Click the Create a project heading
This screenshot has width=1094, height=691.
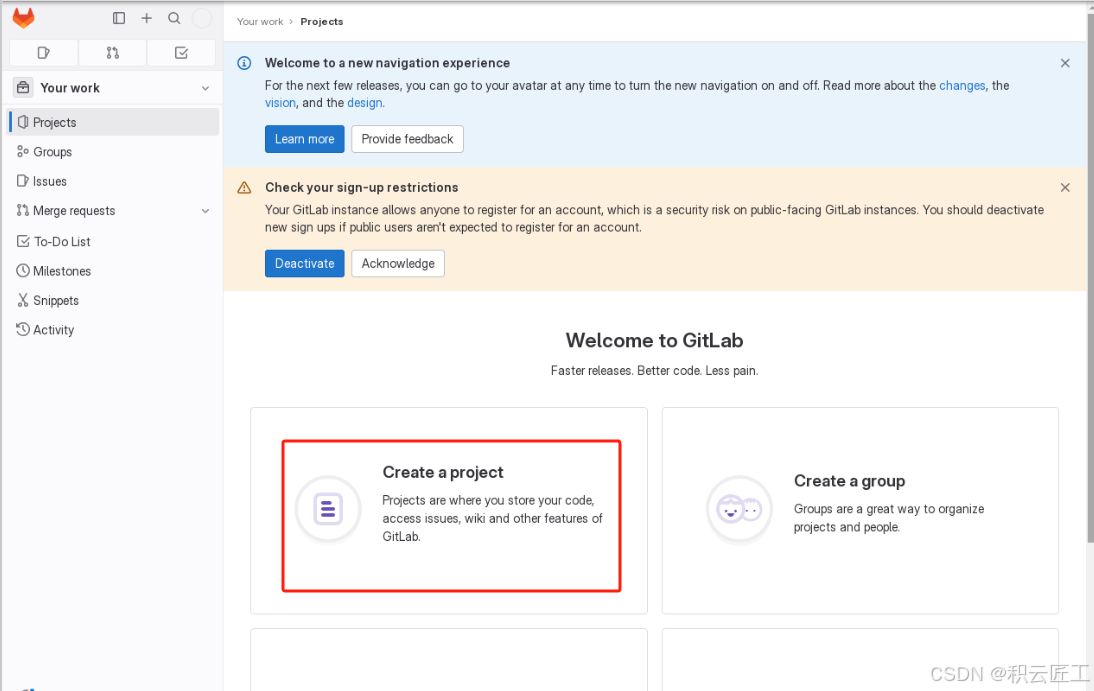[443, 473]
